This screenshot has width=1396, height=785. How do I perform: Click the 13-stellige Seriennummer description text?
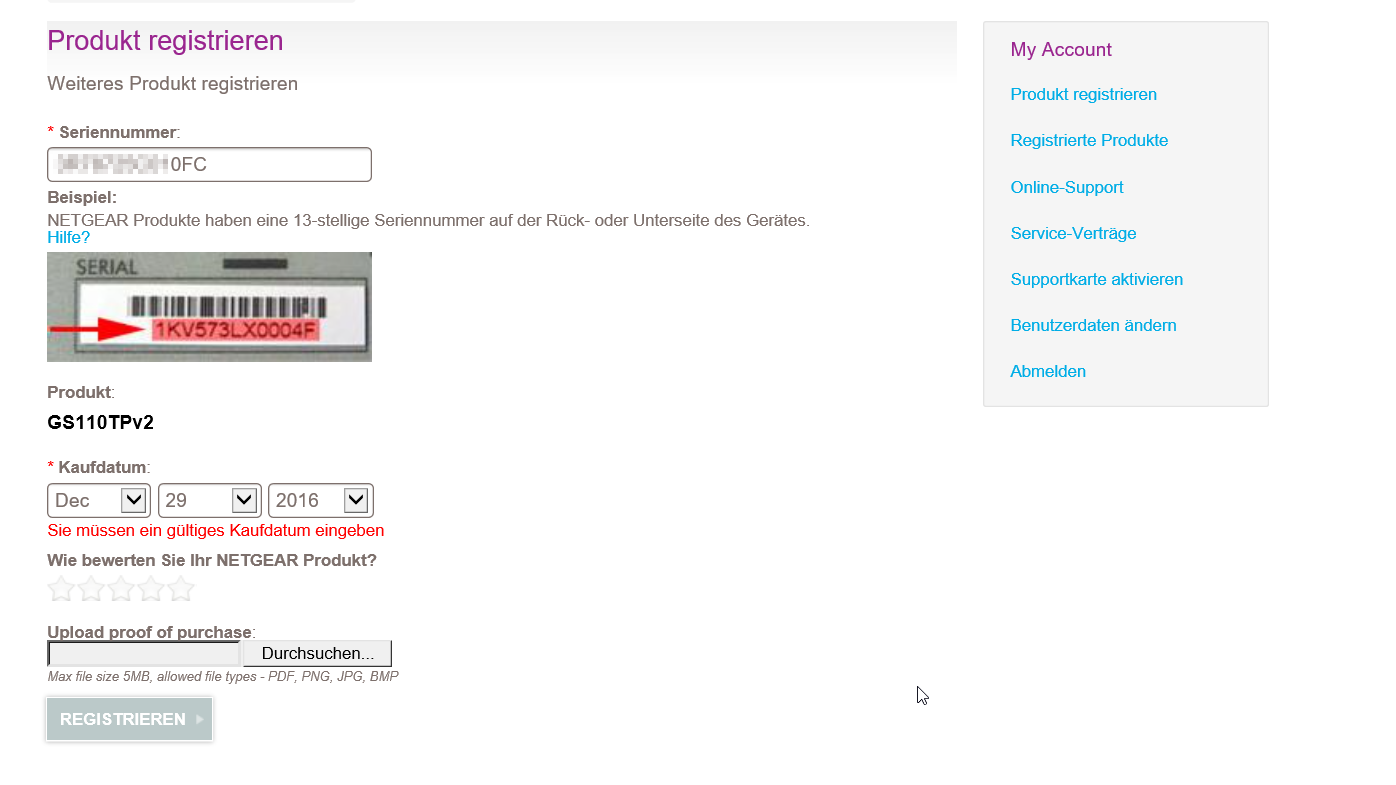[x=428, y=220]
